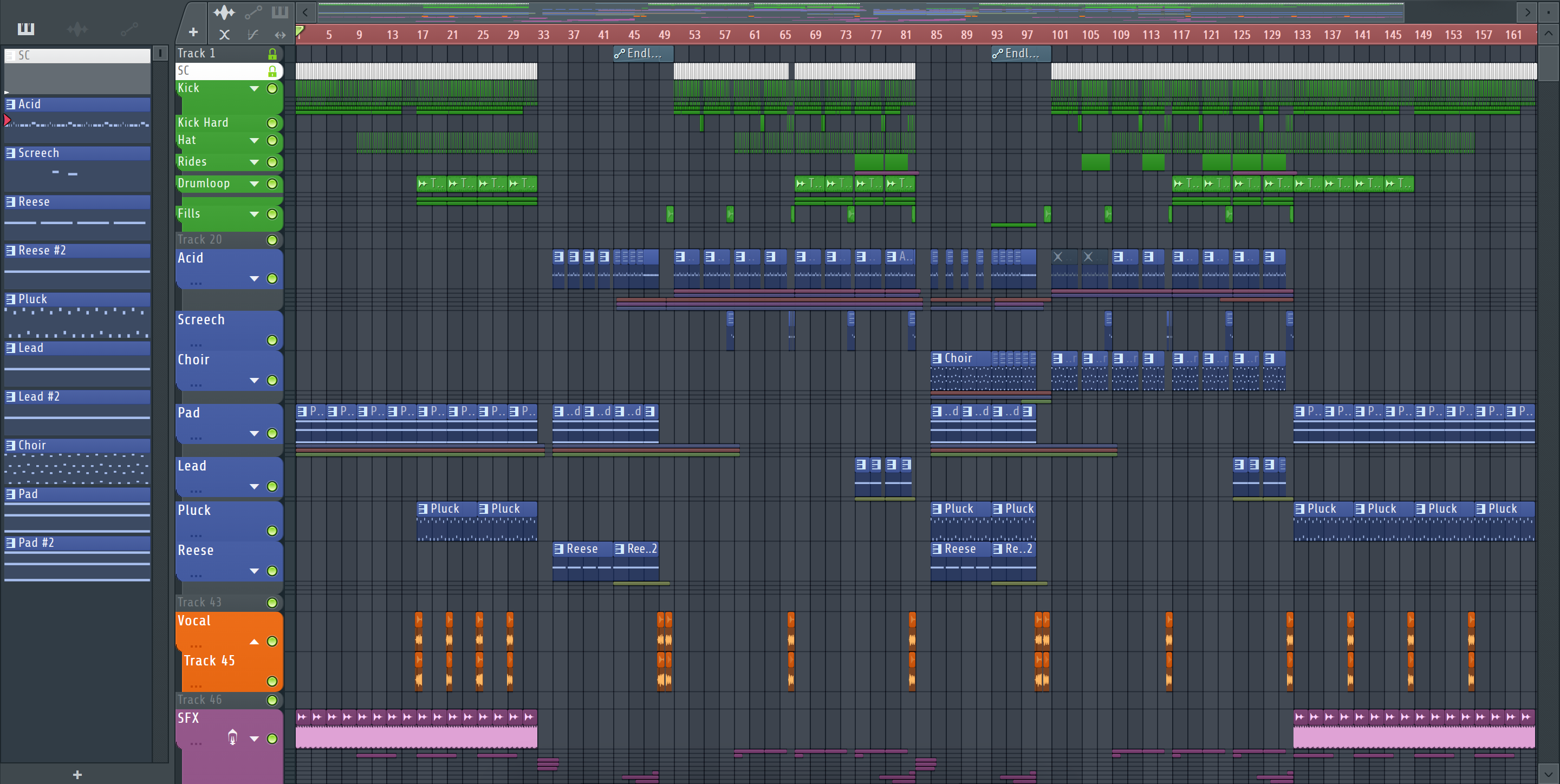Viewport: 1560px width, 784px height.
Task: Mute the Rides track
Action: (272, 162)
